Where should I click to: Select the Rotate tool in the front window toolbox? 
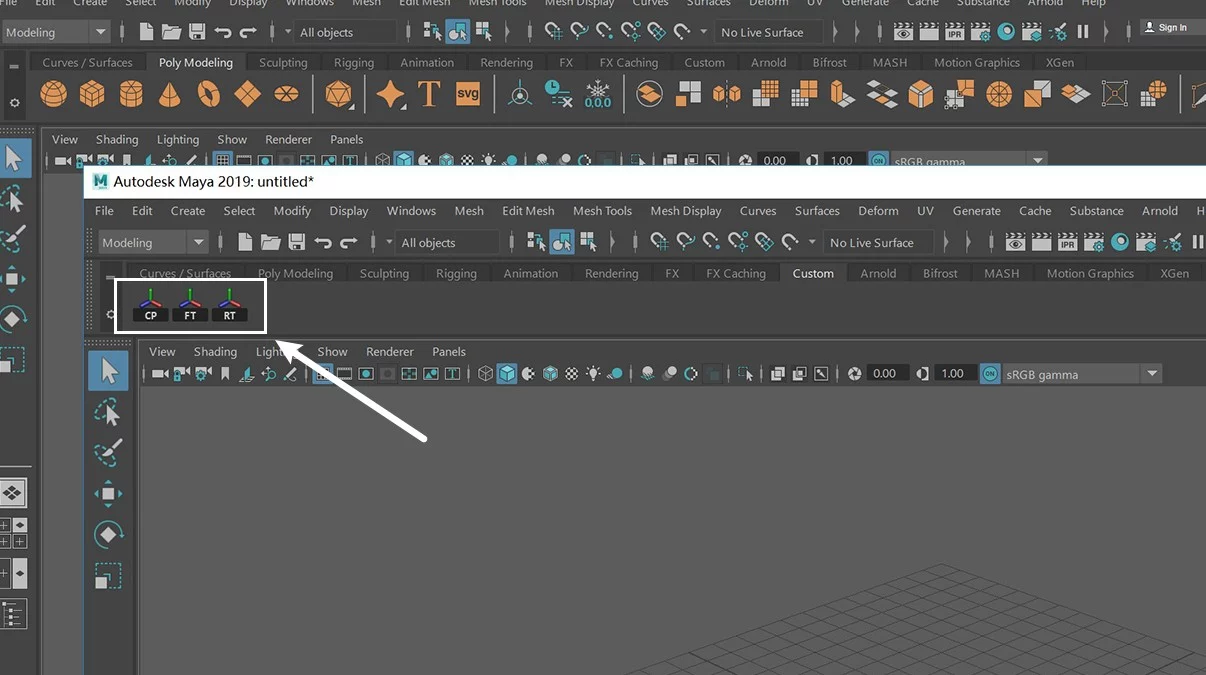tap(108, 535)
